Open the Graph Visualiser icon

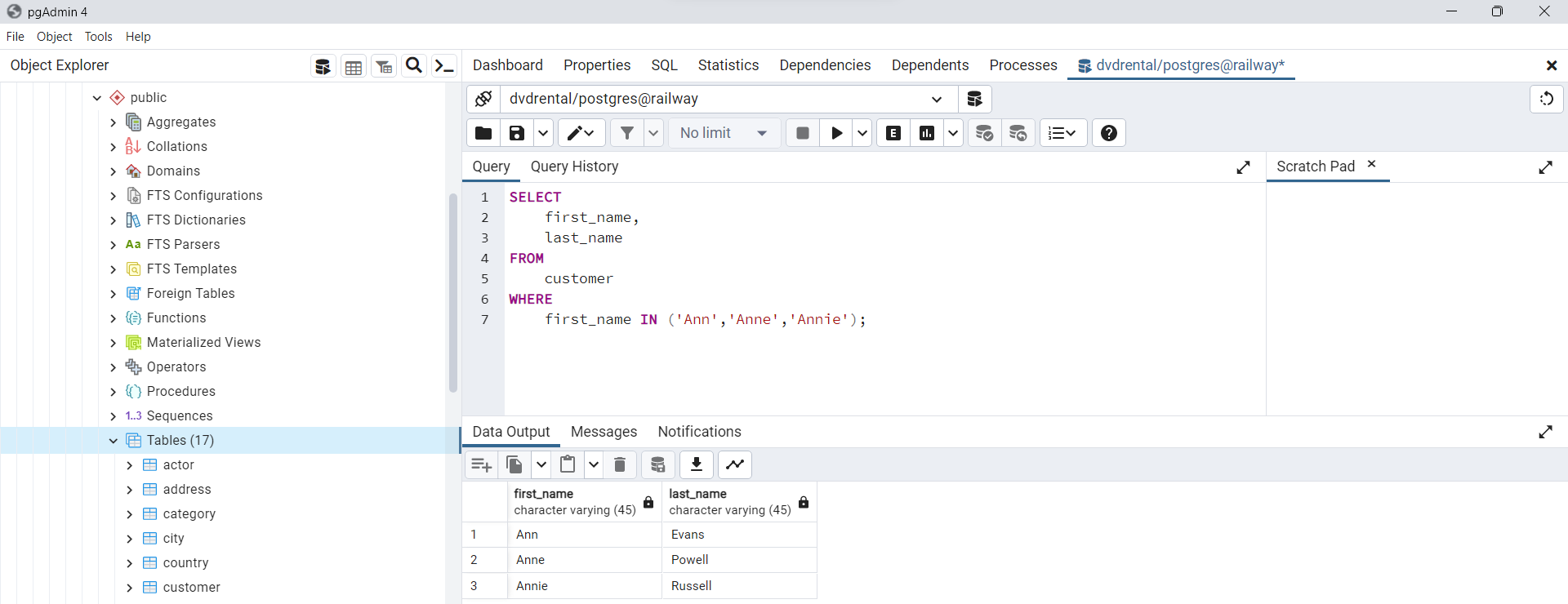(735, 465)
